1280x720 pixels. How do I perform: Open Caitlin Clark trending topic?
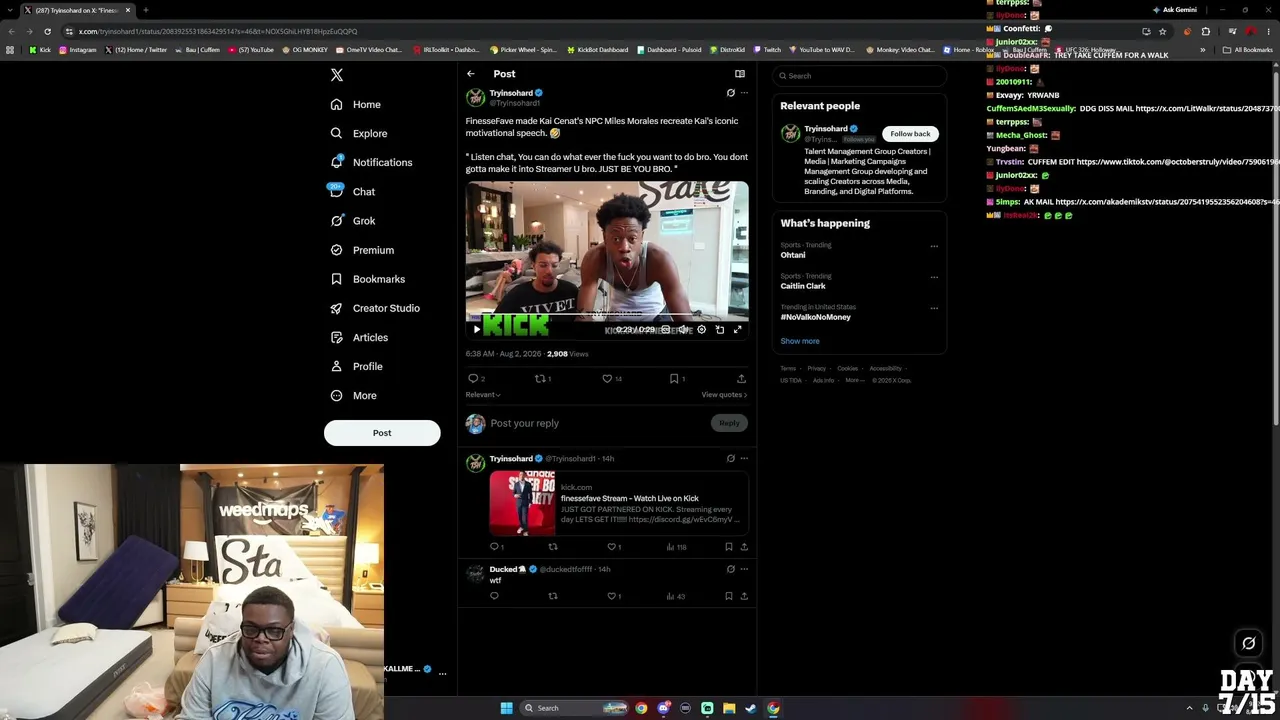[x=803, y=286]
